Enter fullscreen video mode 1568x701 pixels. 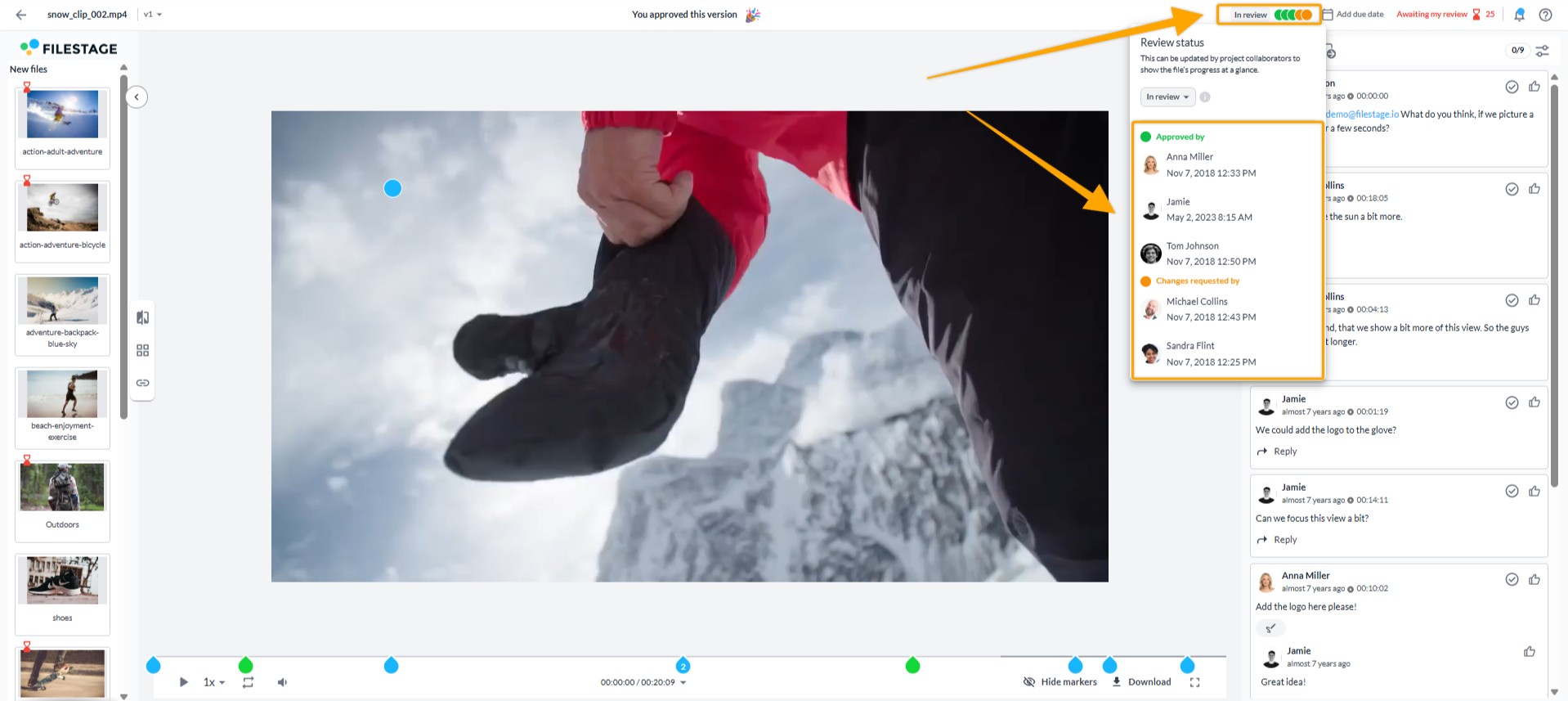point(1194,682)
